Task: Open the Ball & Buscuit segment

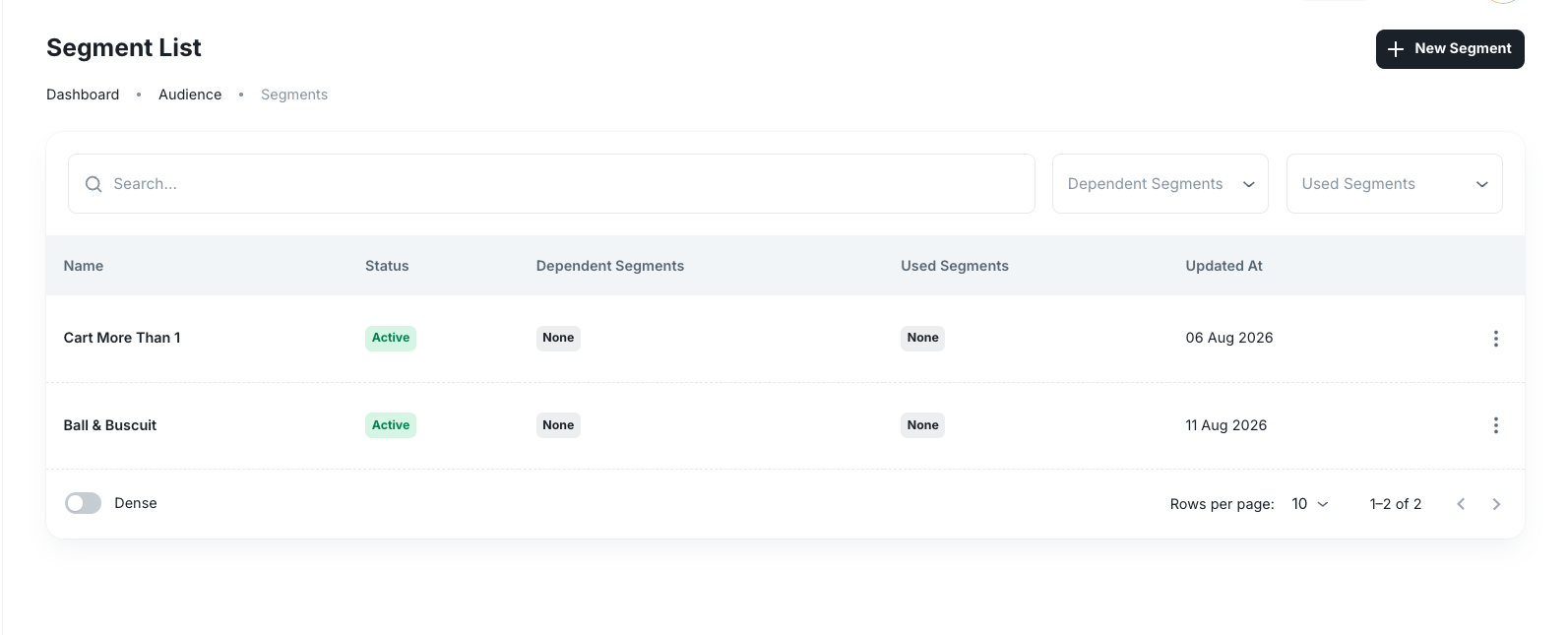Action: click(x=110, y=425)
